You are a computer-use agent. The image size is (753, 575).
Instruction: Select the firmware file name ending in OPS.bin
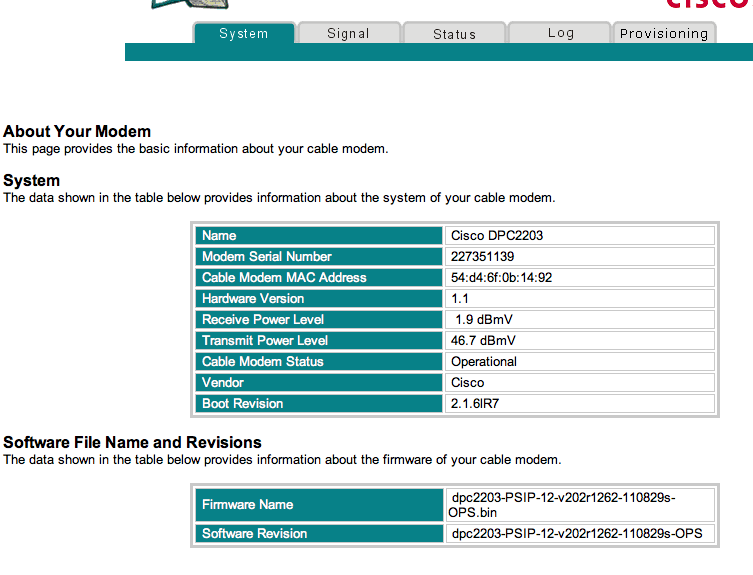point(561,505)
